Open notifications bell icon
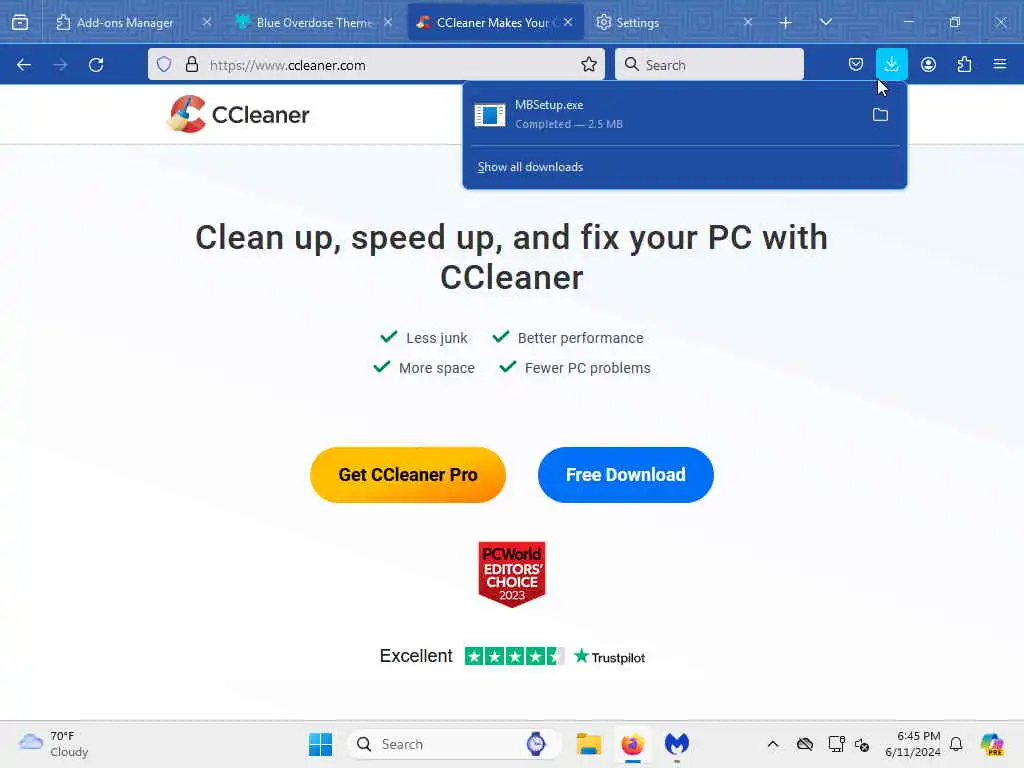The width and height of the screenshot is (1024, 768). tap(956, 744)
